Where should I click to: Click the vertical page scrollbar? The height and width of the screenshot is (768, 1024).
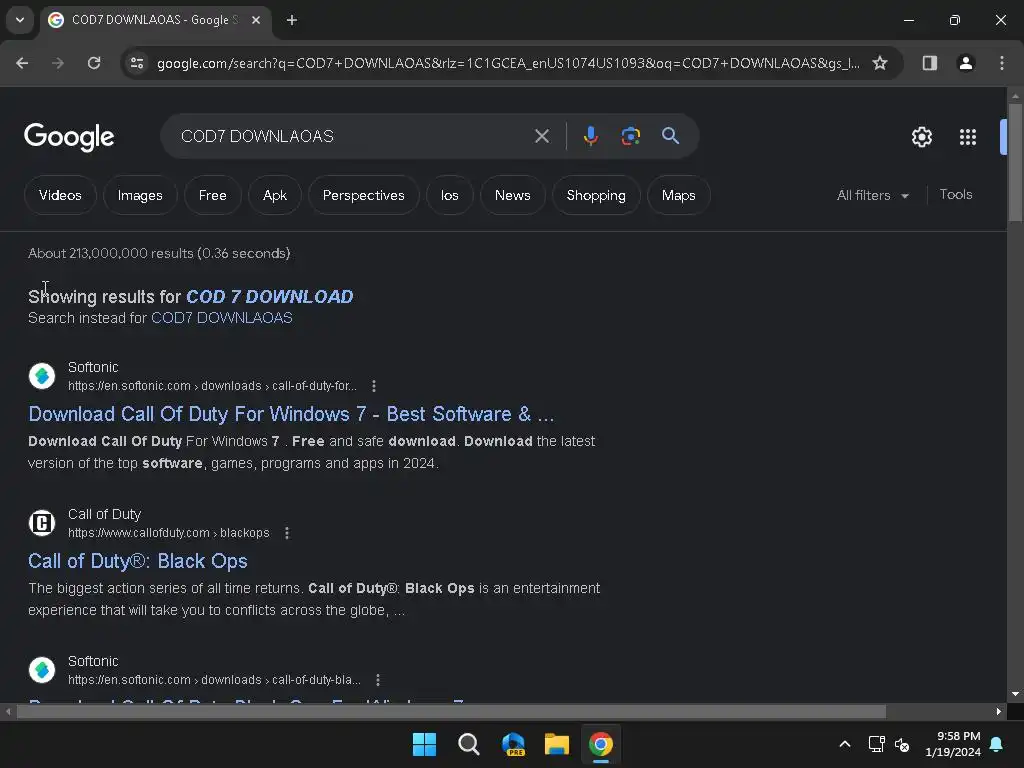pyautogui.click(x=1015, y=163)
